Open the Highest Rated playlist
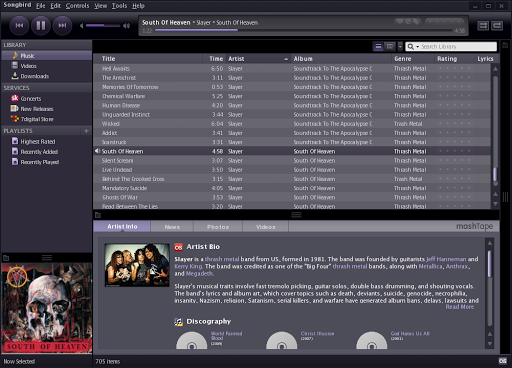Image resolution: width=512 pixels, height=368 pixels. click(x=47, y=142)
